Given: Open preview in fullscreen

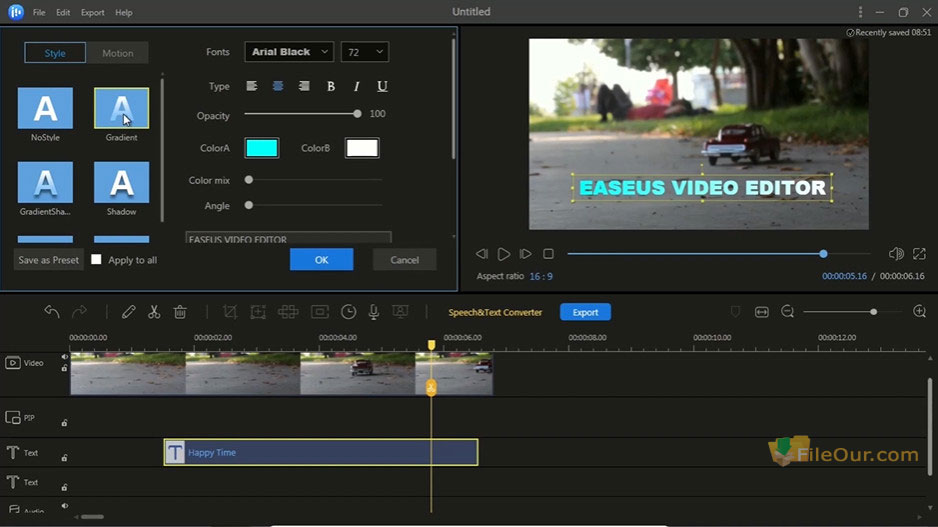Looking at the screenshot, I should (919, 254).
